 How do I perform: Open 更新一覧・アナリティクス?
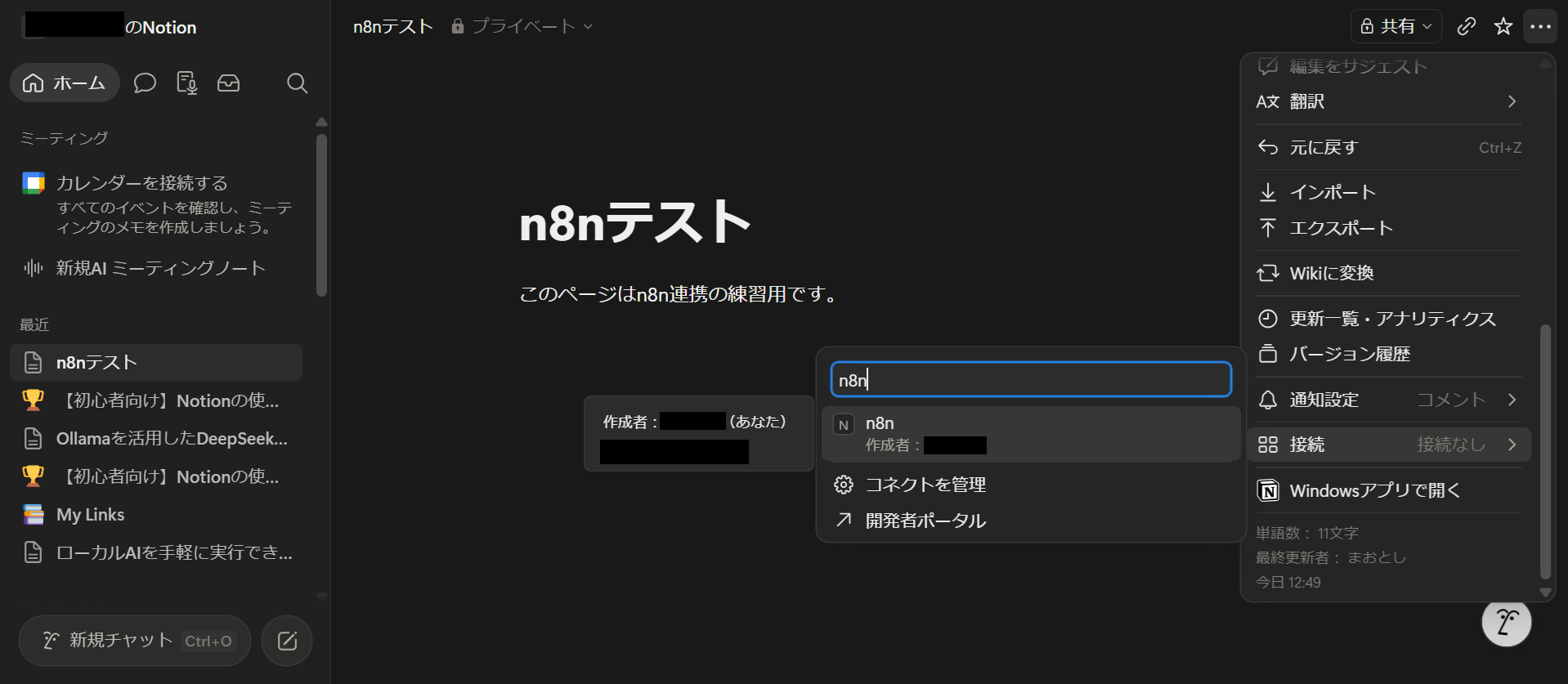1387,319
